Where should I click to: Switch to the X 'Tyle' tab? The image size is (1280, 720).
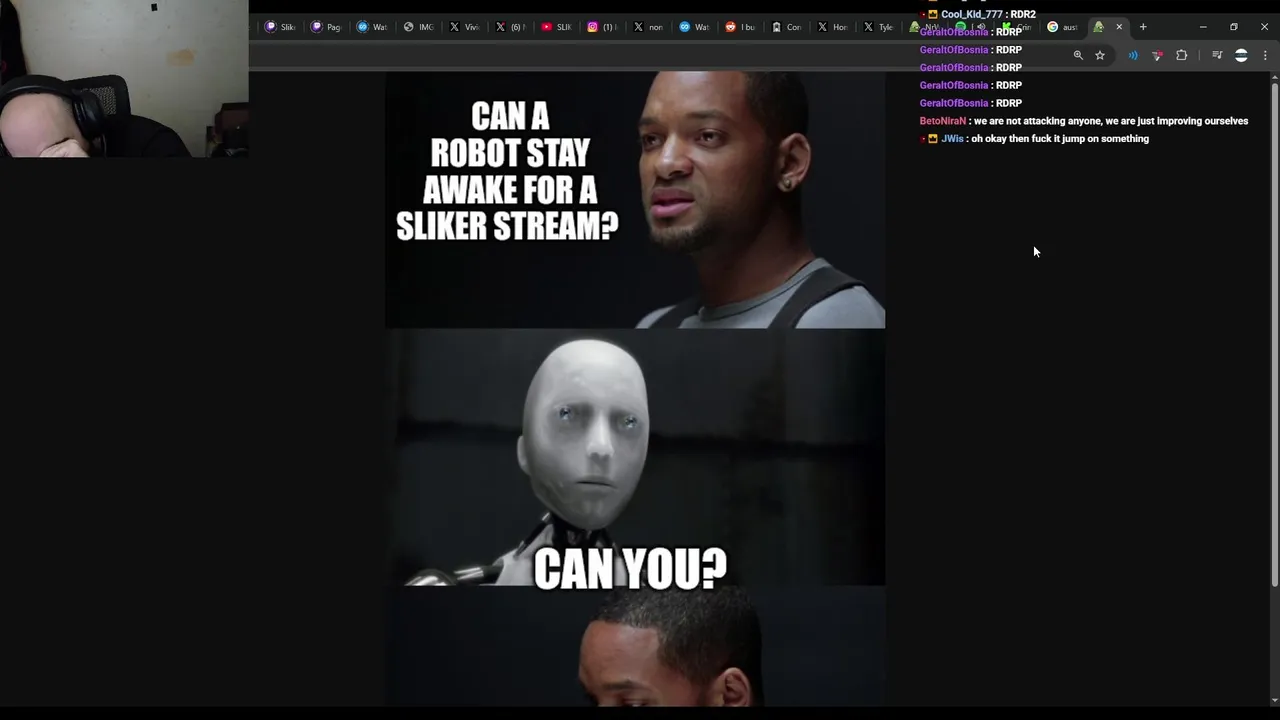tap(878, 27)
